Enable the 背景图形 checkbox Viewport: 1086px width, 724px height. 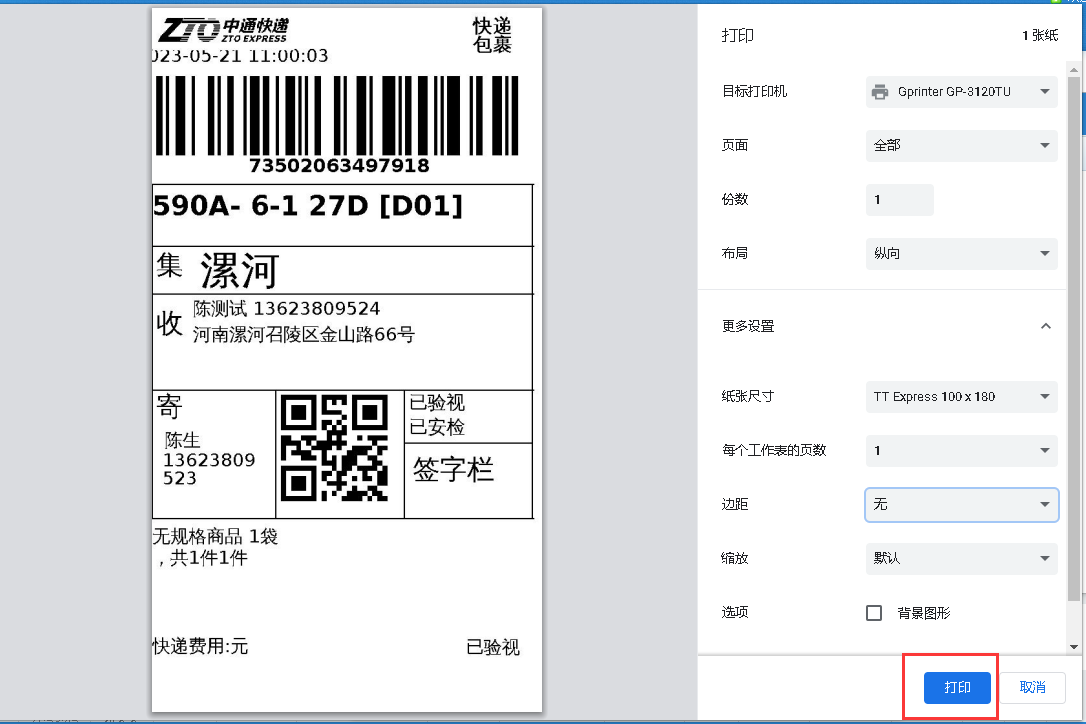873,612
